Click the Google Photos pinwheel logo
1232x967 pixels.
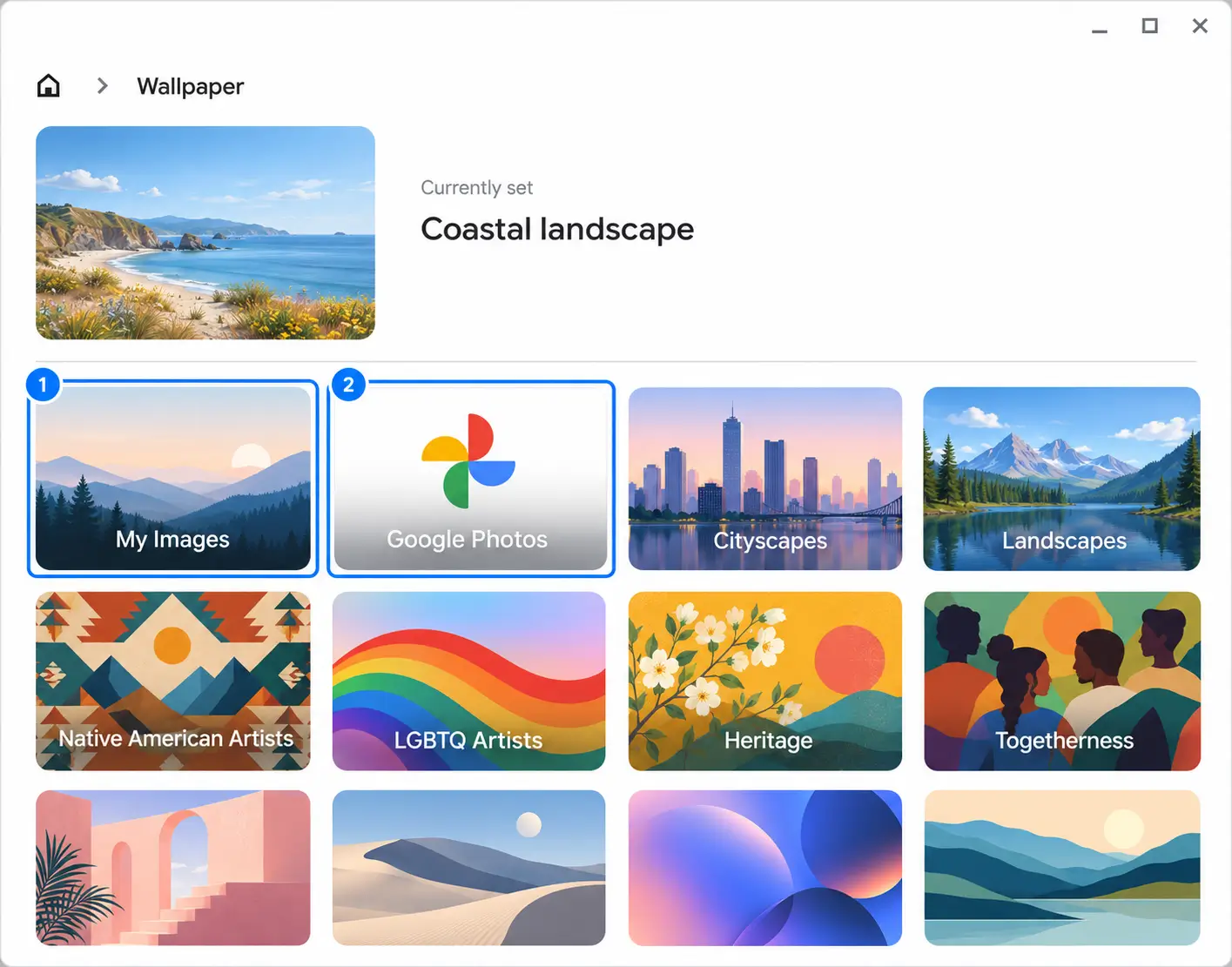[x=468, y=461]
